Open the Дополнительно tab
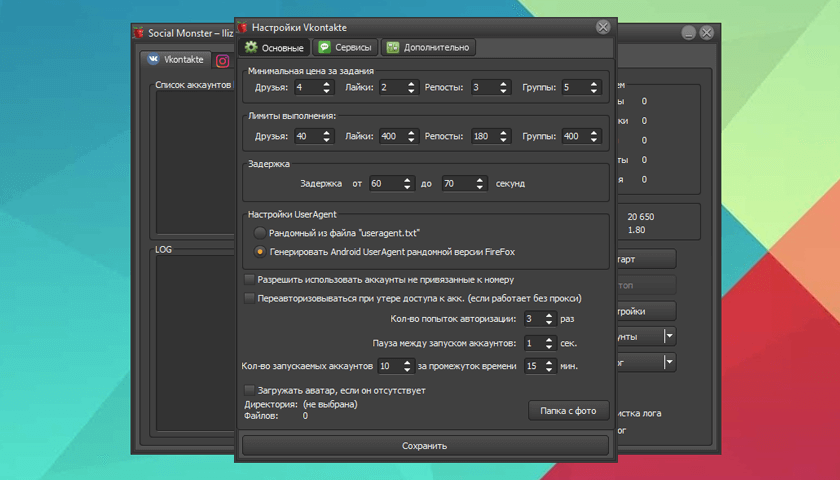This screenshot has height=480, width=840. click(x=428, y=47)
